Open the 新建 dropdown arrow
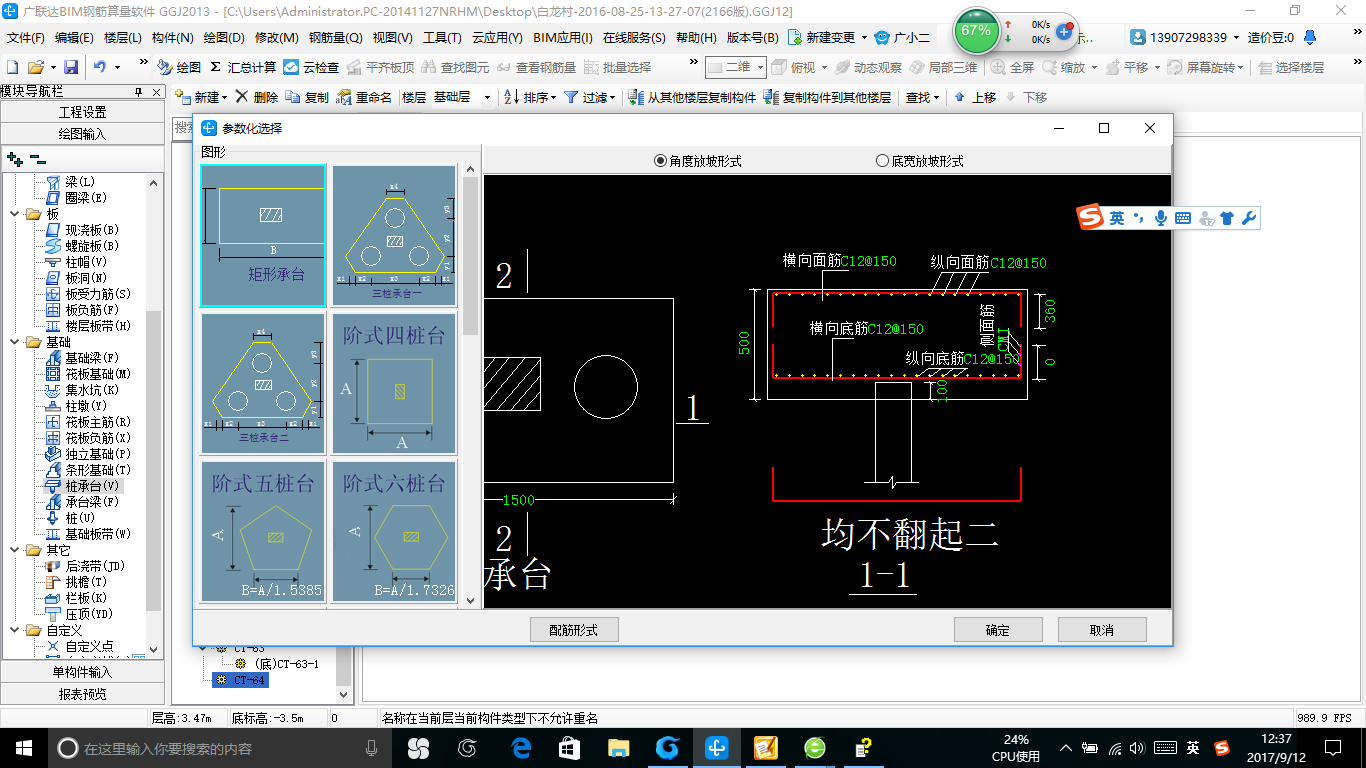This screenshot has height=768, width=1366. pyautogui.click(x=225, y=97)
